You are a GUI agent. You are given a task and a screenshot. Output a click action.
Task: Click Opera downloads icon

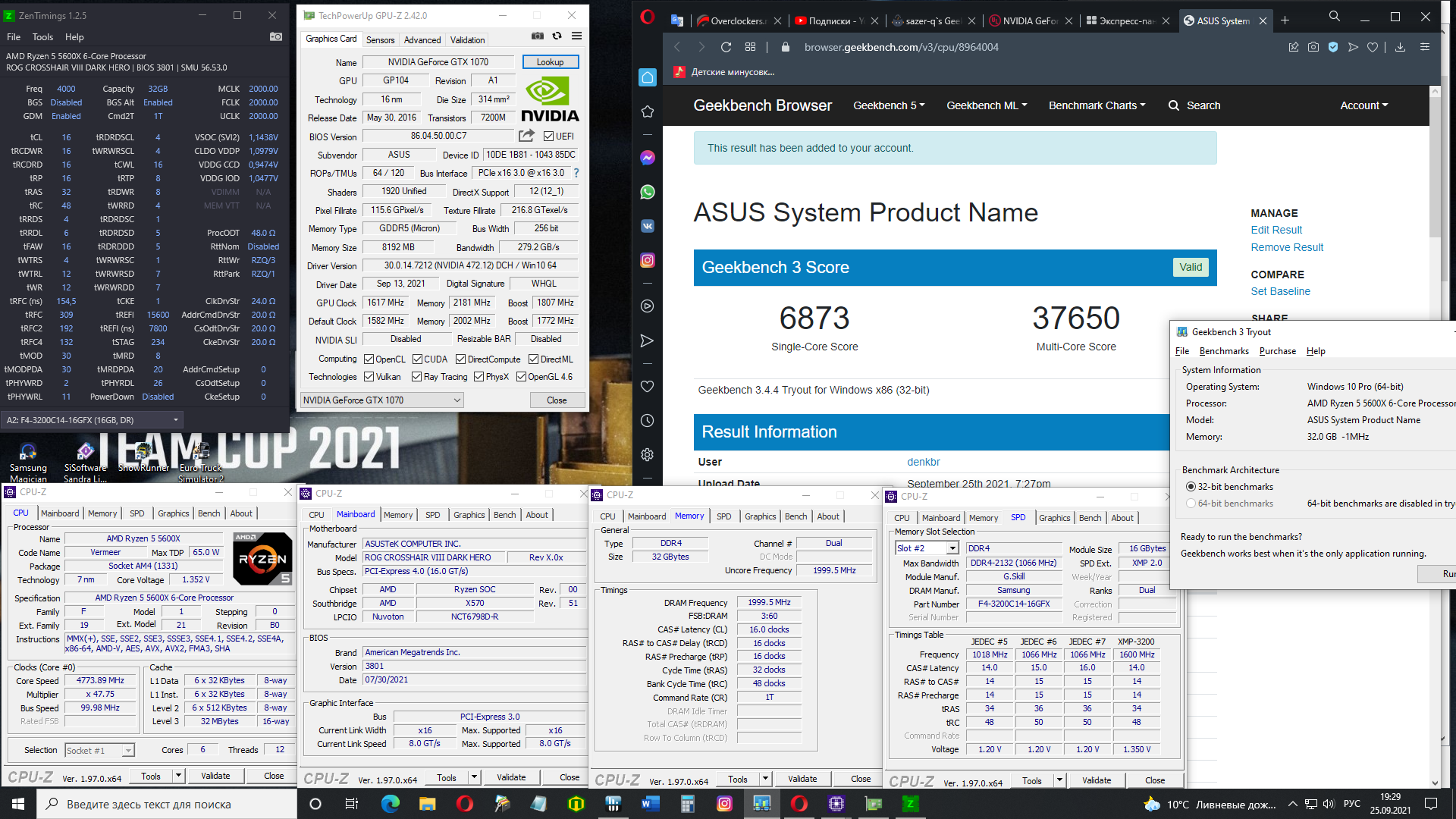[1401, 47]
